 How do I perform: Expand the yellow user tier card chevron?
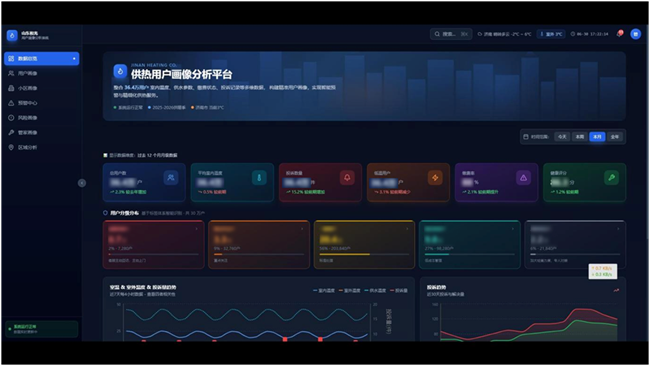407,229
